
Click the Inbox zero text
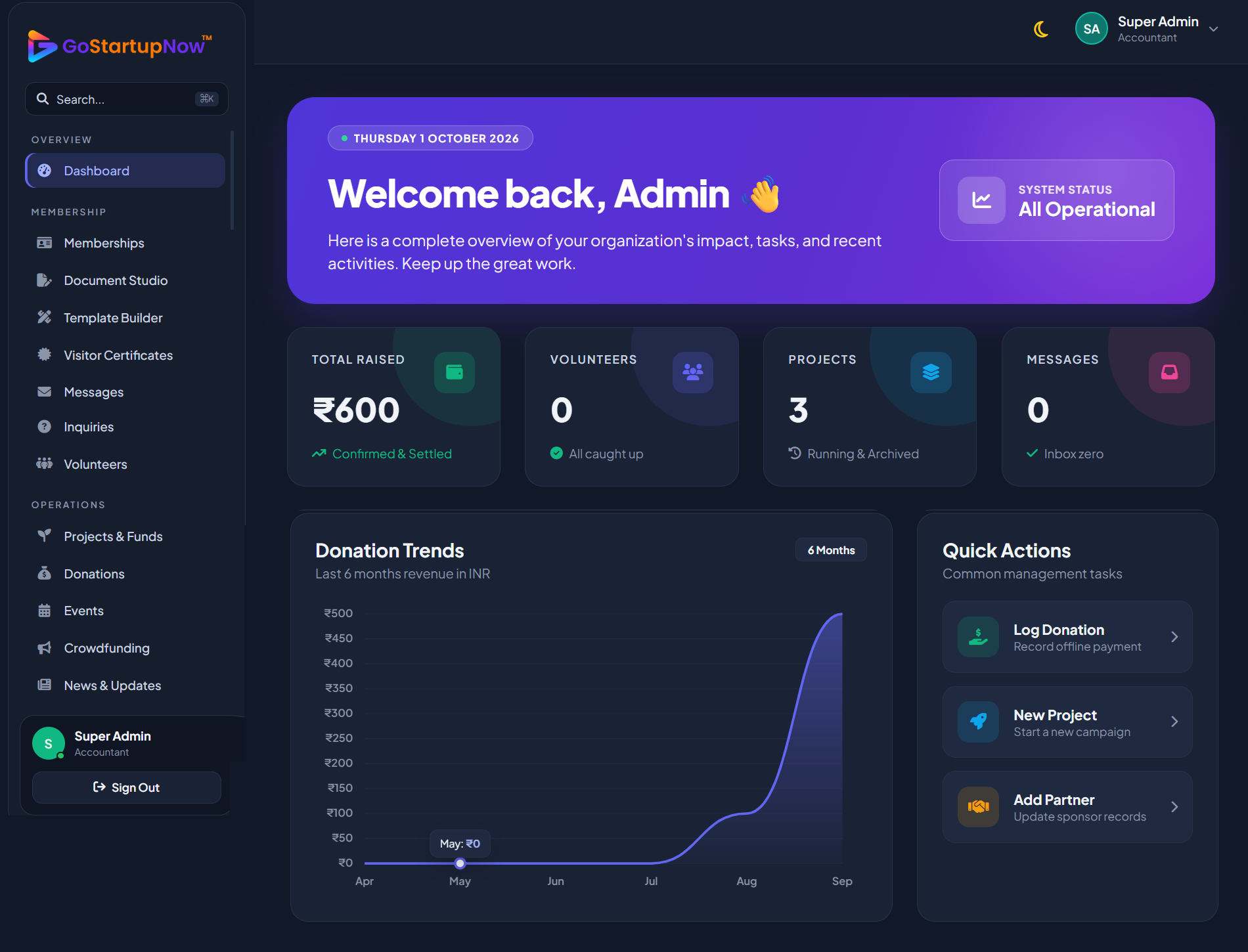(1074, 454)
